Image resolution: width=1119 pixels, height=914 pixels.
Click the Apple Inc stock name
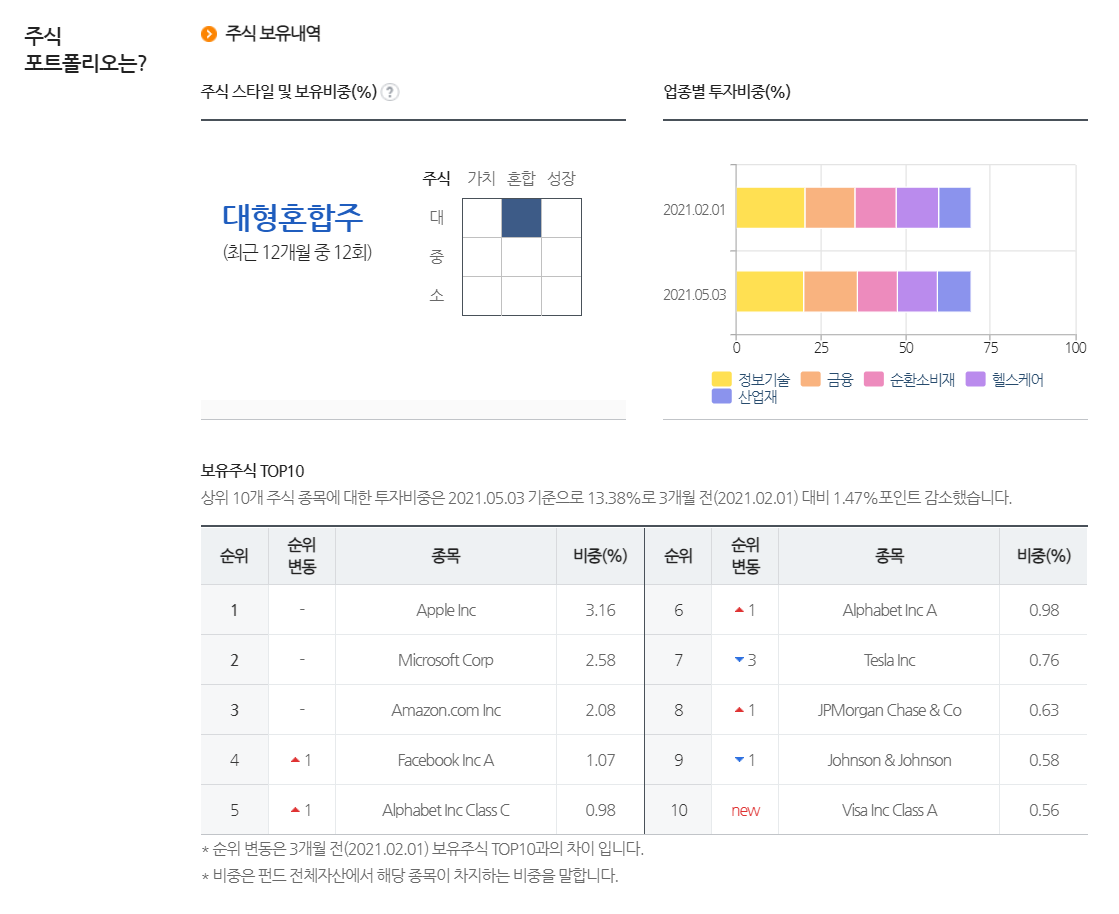[x=446, y=610]
